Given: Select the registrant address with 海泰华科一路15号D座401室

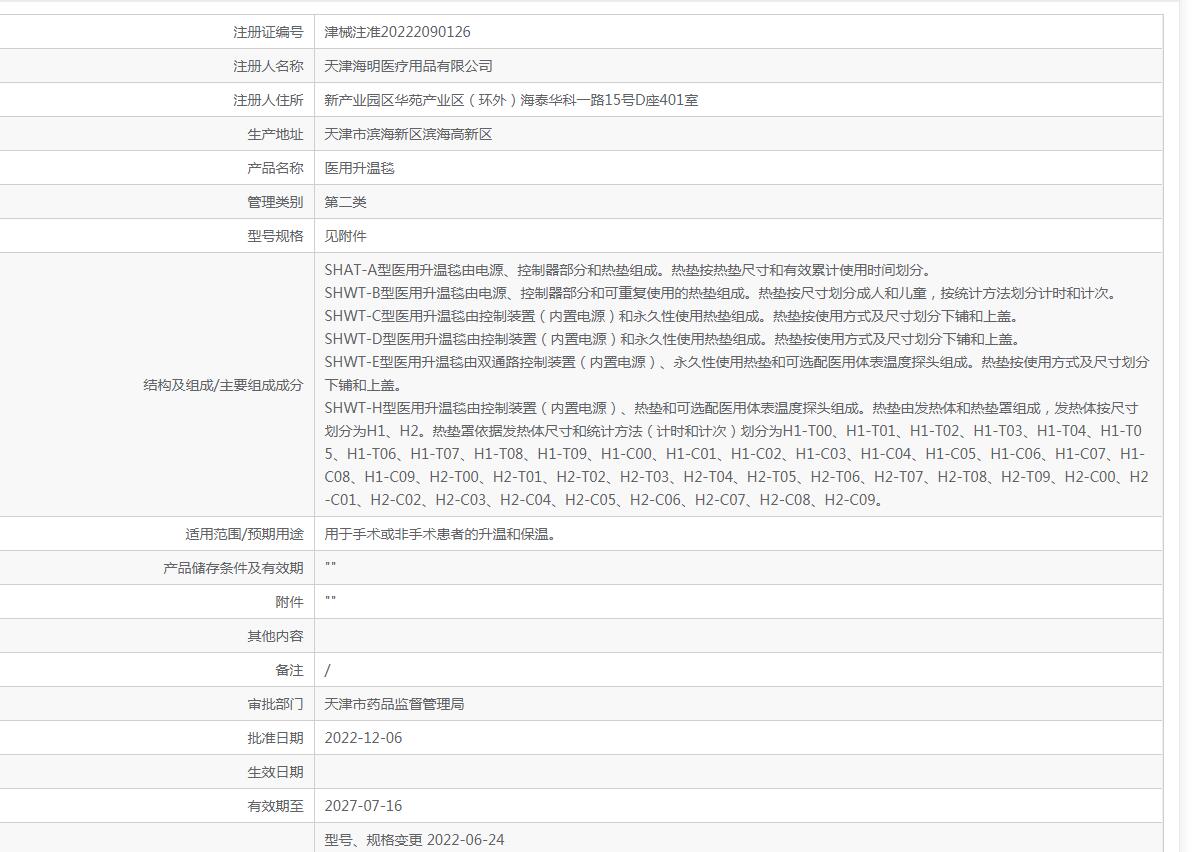Looking at the screenshot, I should coord(512,100).
